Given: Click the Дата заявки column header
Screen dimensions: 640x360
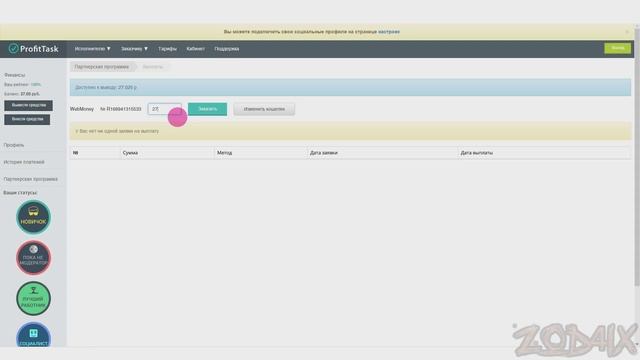Looking at the screenshot, I should point(324,153).
